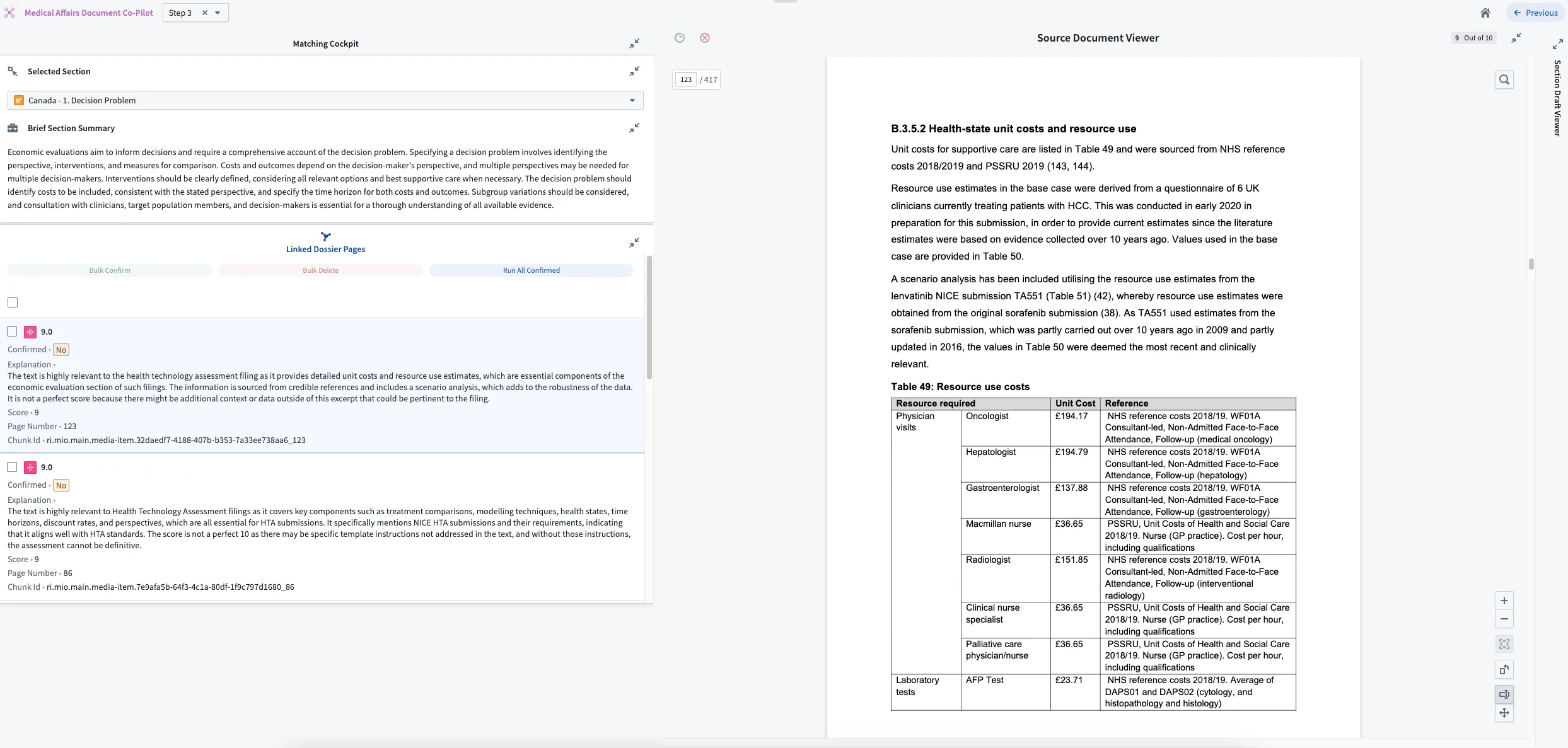Click the pink icon on the page 123 match
Image resolution: width=1568 pixels, height=748 pixels.
tap(30, 331)
